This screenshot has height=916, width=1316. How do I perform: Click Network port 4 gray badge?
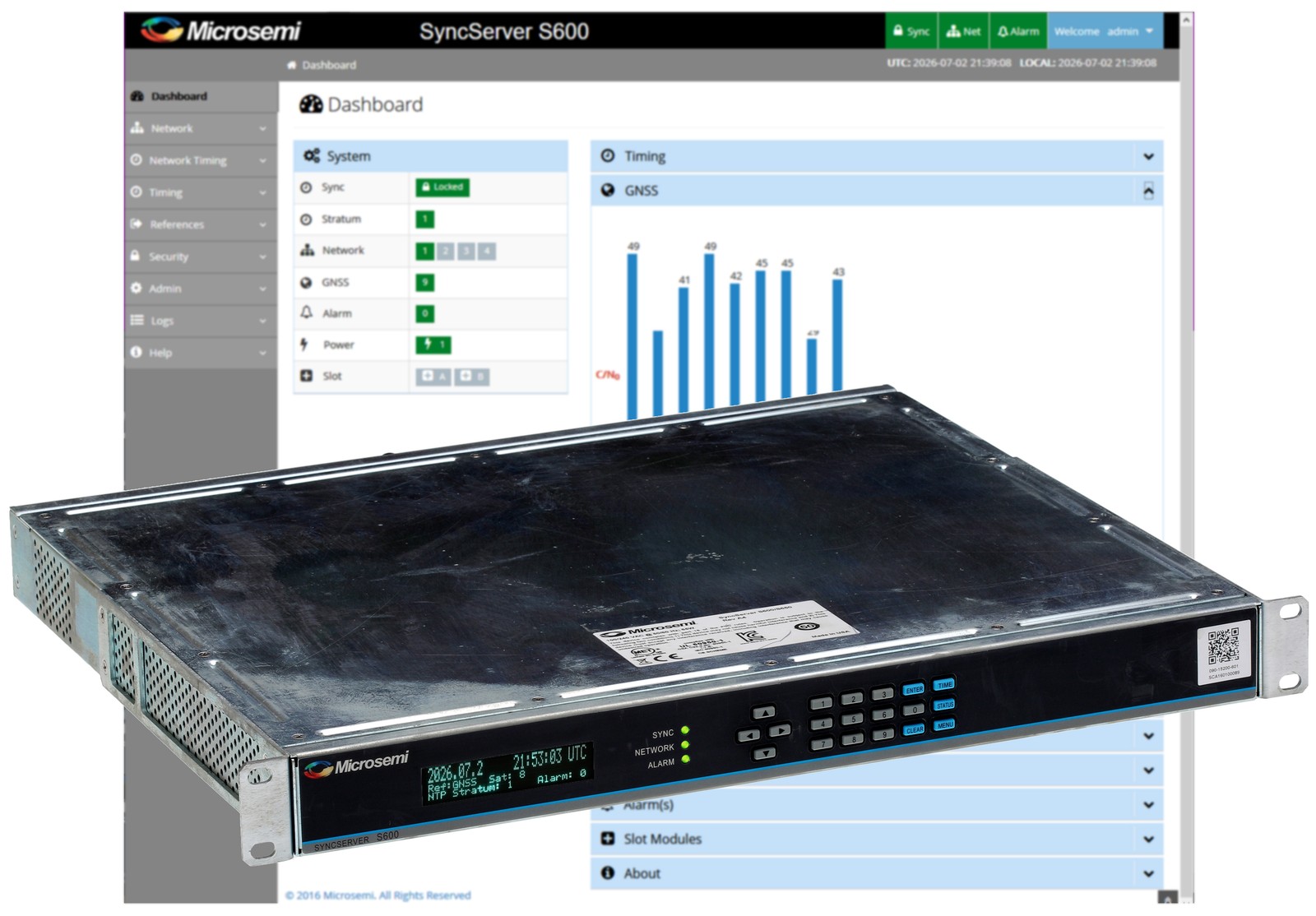[x=487, y=251]
